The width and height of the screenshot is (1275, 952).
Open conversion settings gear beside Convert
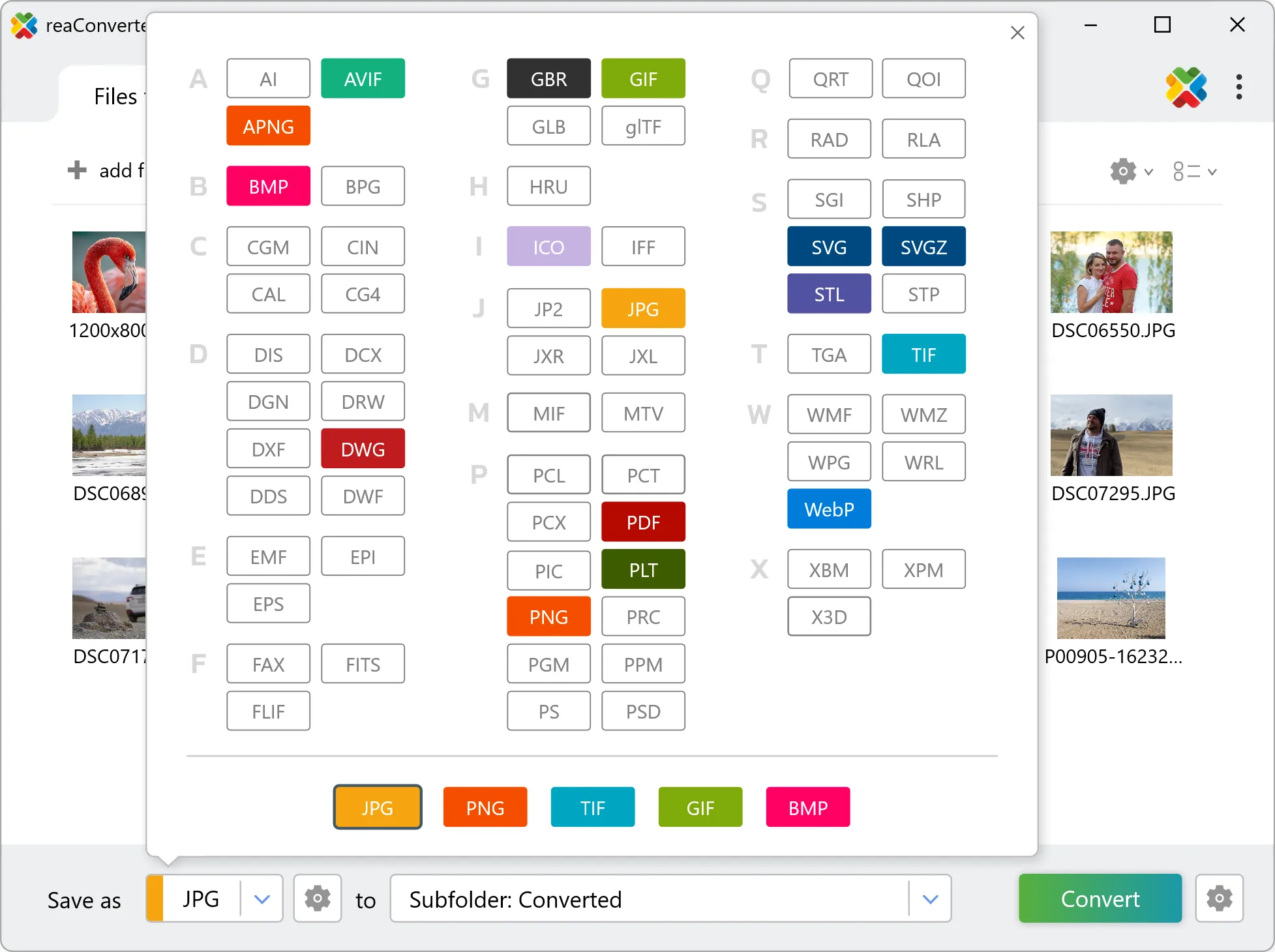click(x=1219, y=899)
